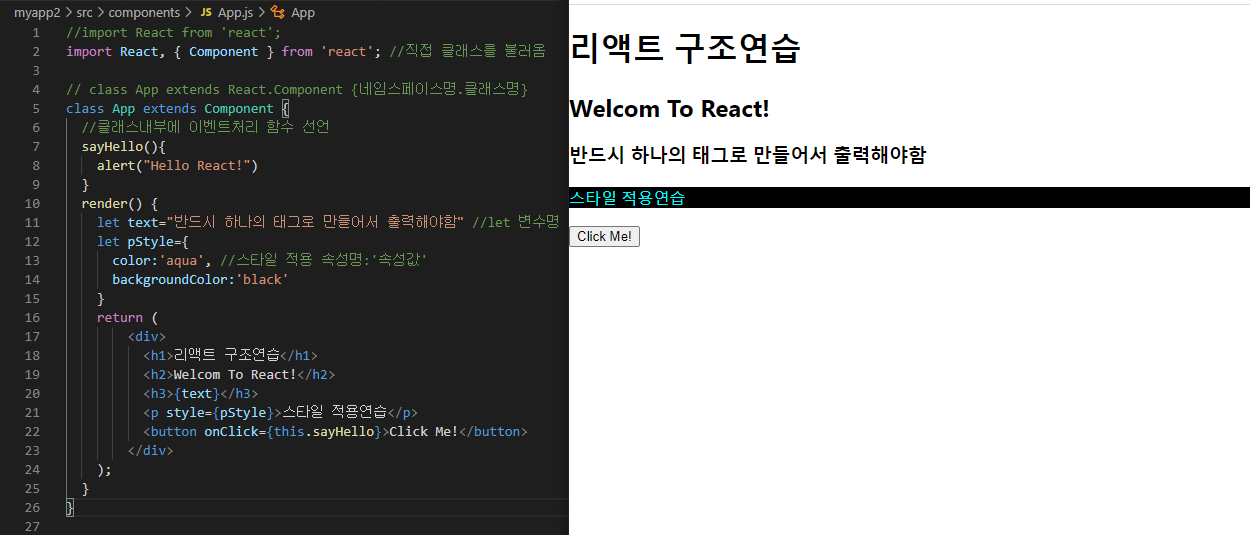
Task: Click the 'render() {' code line
Action: coord(120,203)
